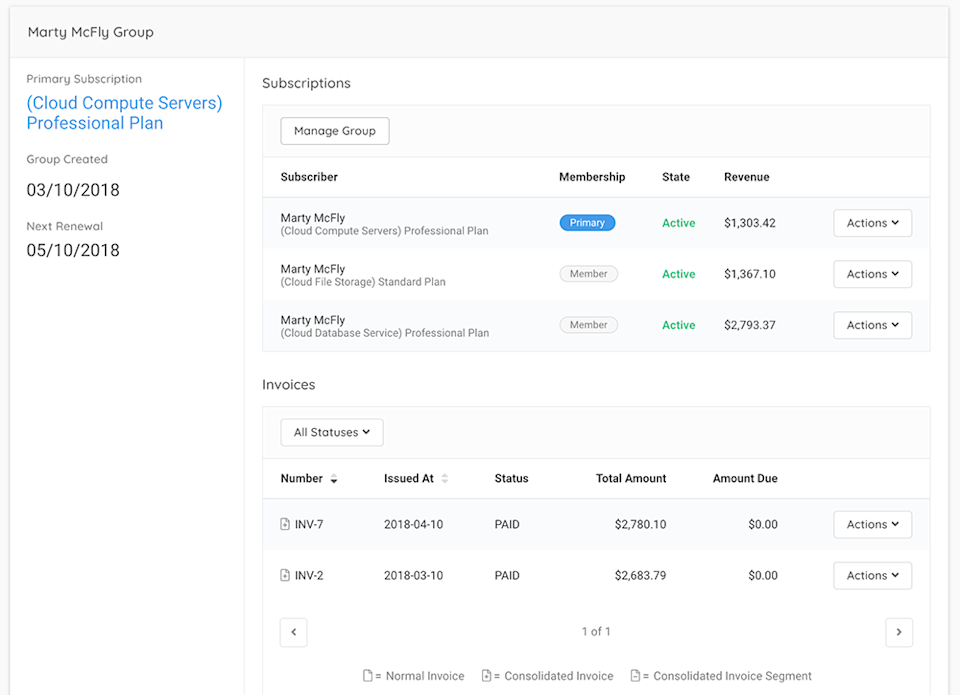Viewport: 960px width, 695px height.
Task: Open Actions for Cloud File Storage subscription
Action: click(x=872, y=274)
